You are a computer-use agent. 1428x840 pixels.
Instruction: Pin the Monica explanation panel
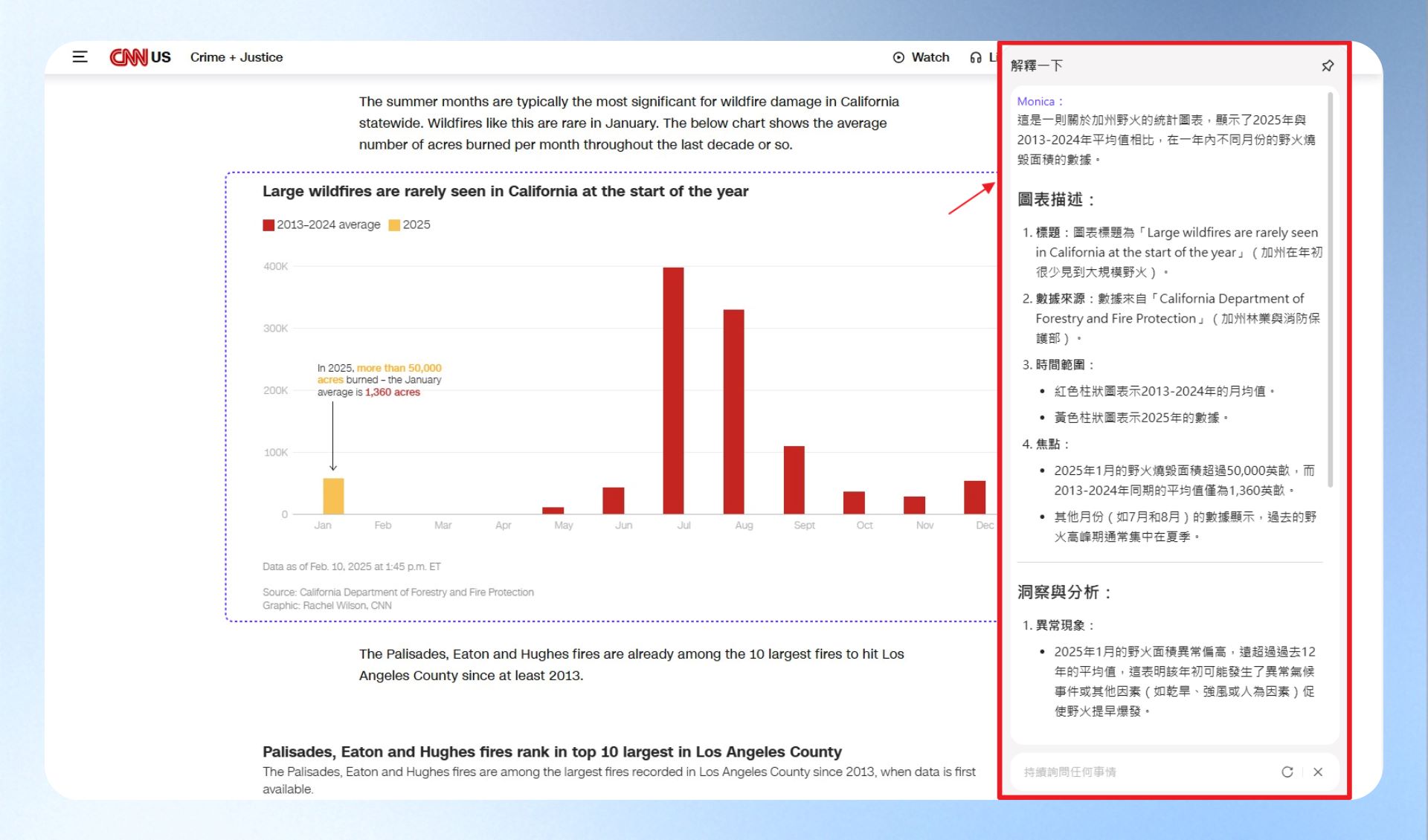1328,65
